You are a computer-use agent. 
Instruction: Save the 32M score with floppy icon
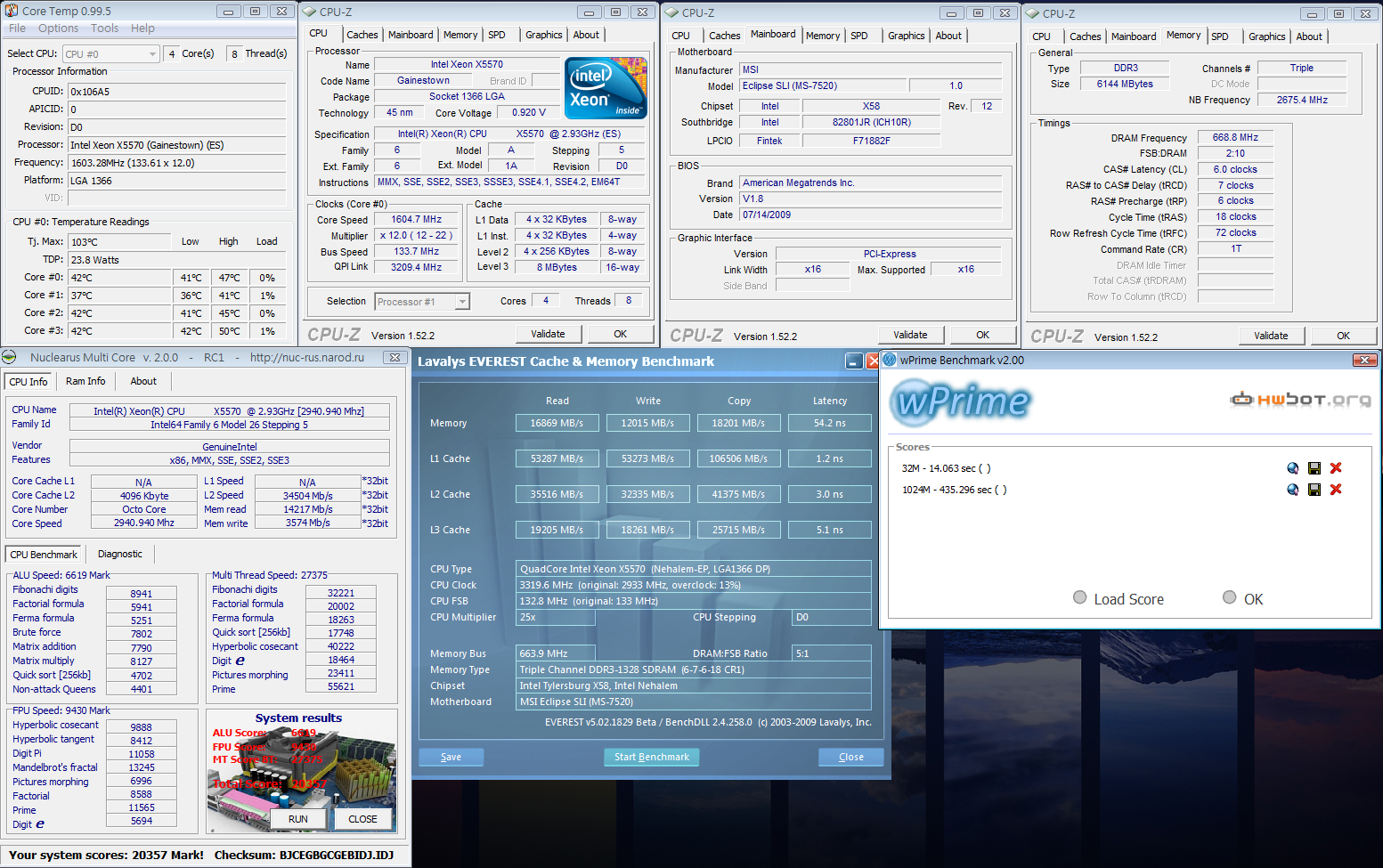[x=1314, y=468]
